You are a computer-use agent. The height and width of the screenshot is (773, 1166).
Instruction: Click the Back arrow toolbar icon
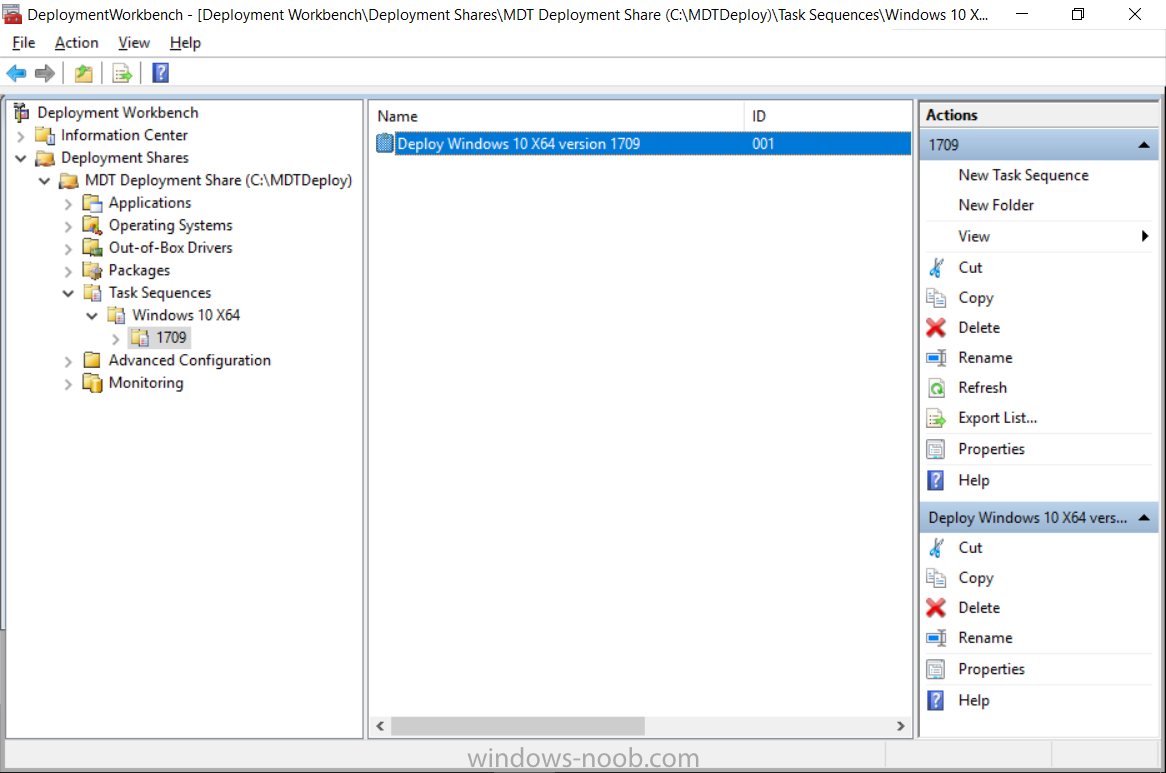coord(16,73)
